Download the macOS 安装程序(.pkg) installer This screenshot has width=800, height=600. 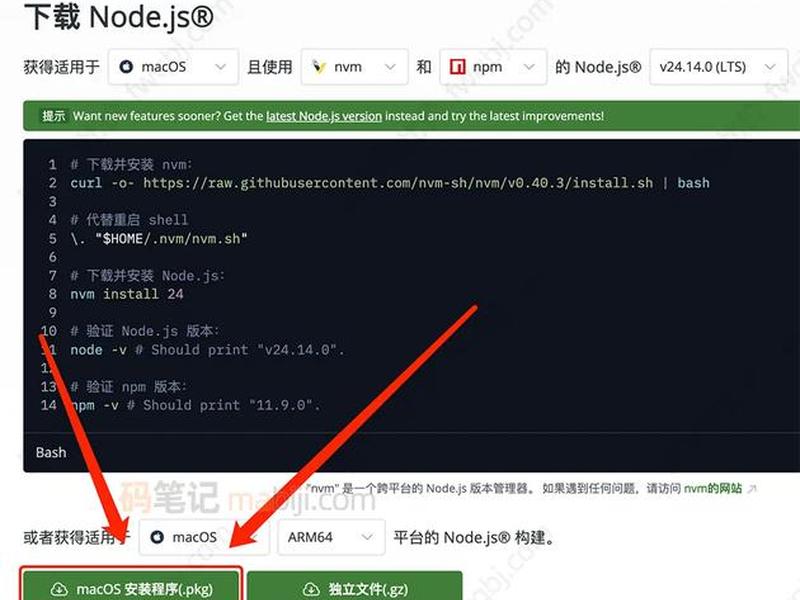tap(131, 587)
